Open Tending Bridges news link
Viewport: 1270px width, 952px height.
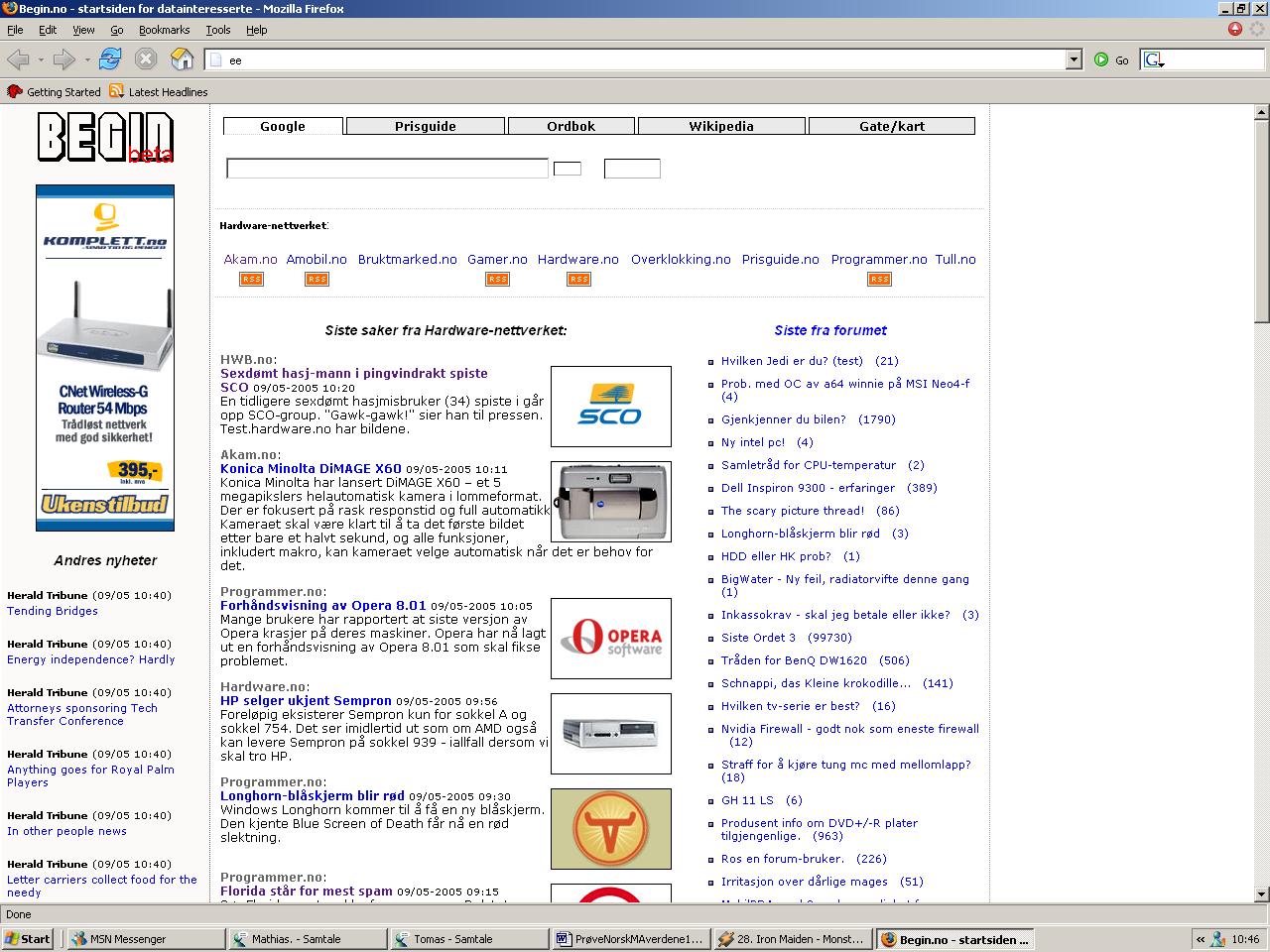(53, 611)
